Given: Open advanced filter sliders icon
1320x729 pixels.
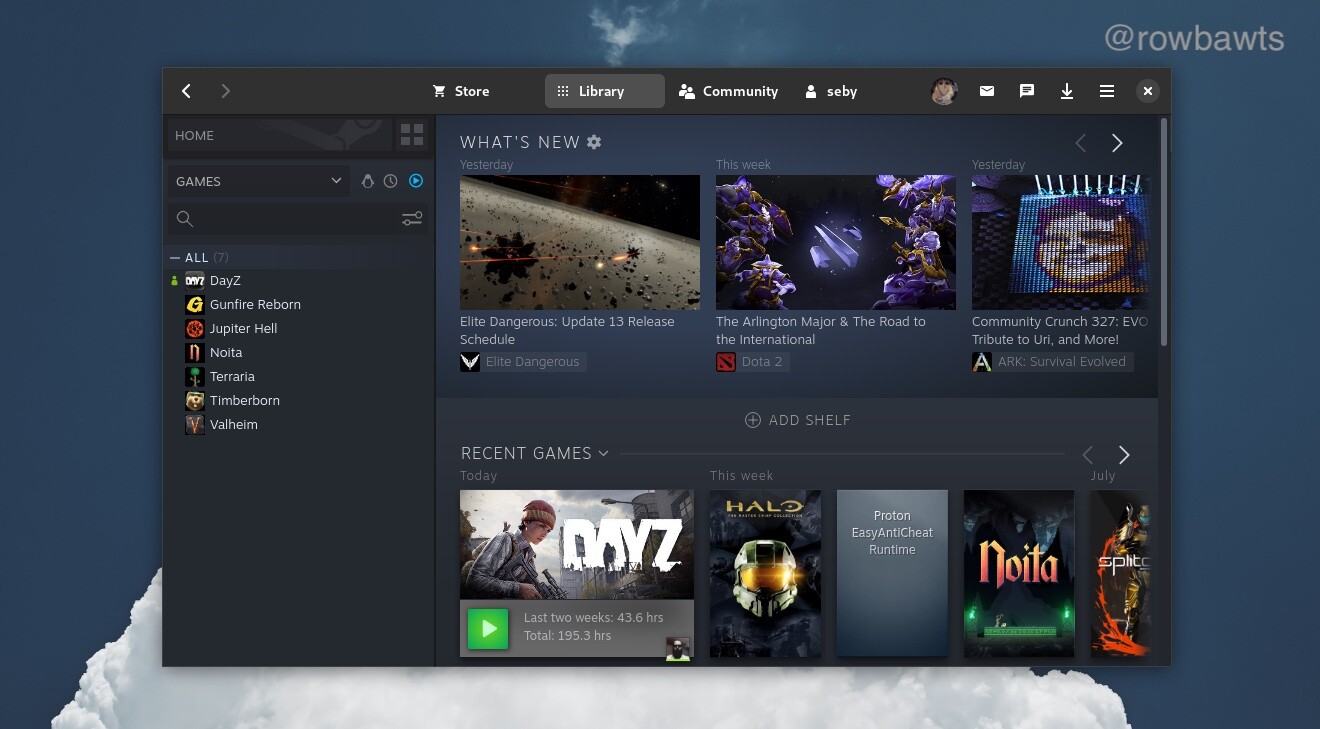Looking at the screenshot, I should [412, 219].
